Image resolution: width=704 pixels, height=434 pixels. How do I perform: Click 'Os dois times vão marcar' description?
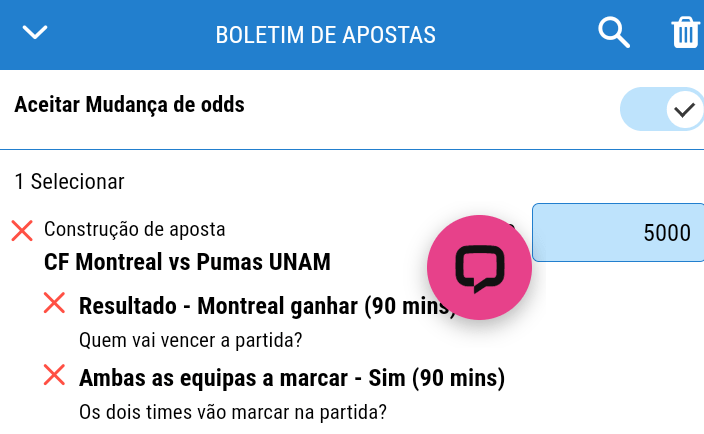pyautogui.click(x=233, y=412)
